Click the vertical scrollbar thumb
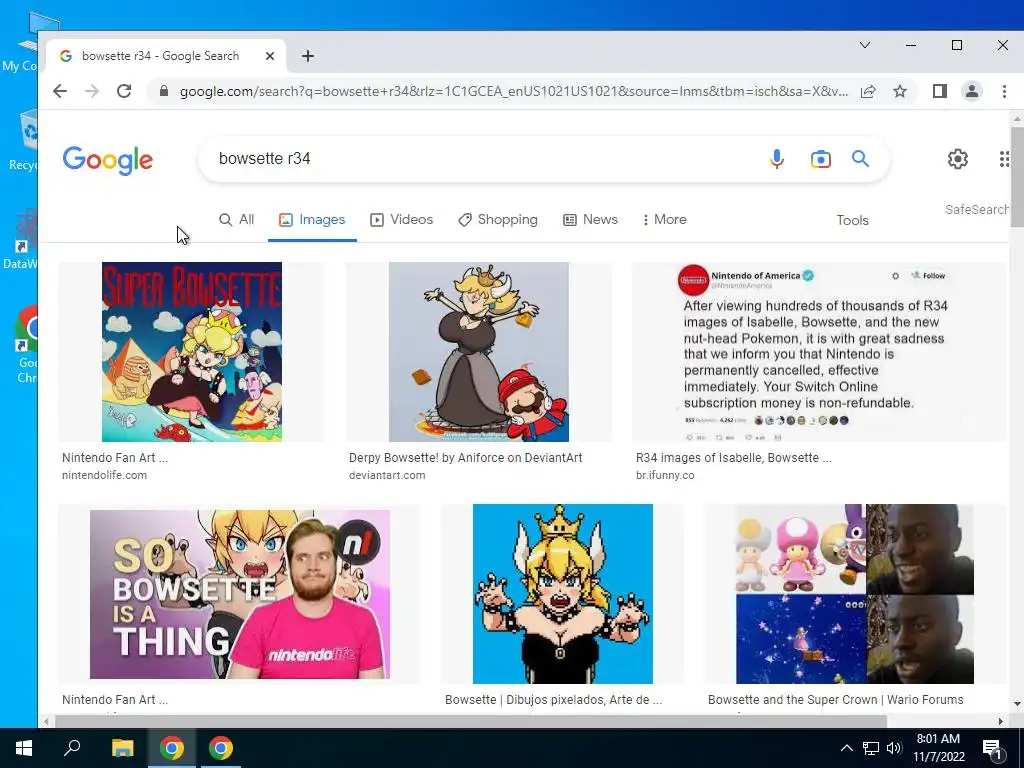Screen dimensions: 1024x768 [1017, 177]
